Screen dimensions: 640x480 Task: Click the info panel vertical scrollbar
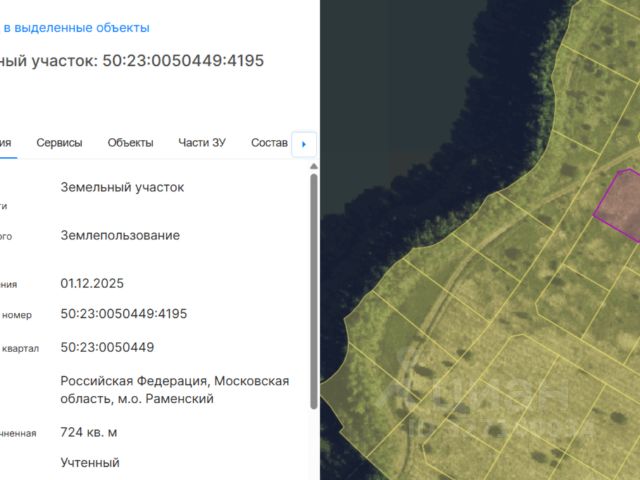pos(313,291)
